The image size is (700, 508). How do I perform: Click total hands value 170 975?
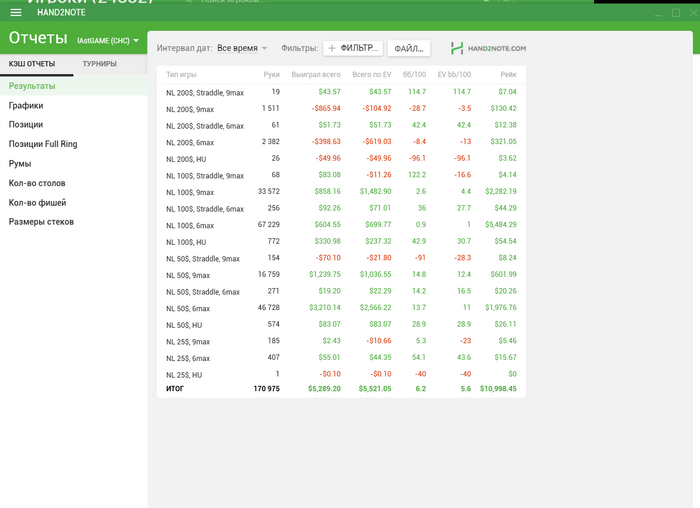[x=267, y=389]
